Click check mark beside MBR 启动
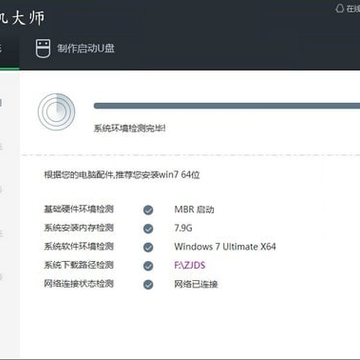 pos(148,210)
